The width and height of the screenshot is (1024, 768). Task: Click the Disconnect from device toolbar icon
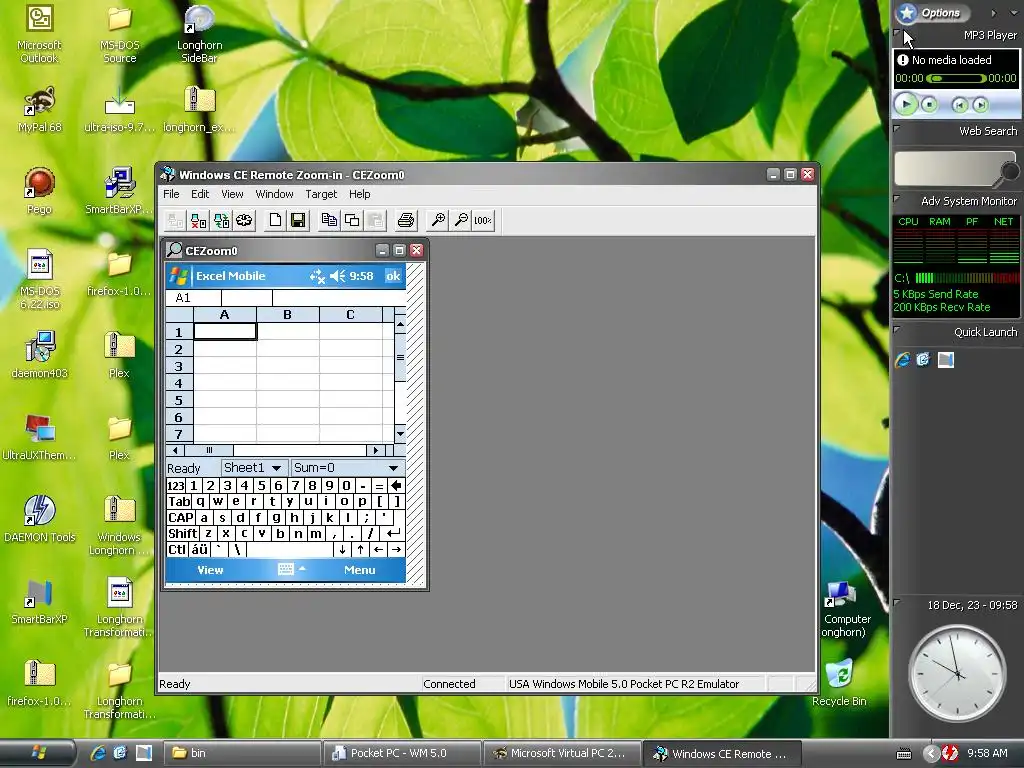coord(198,221)
